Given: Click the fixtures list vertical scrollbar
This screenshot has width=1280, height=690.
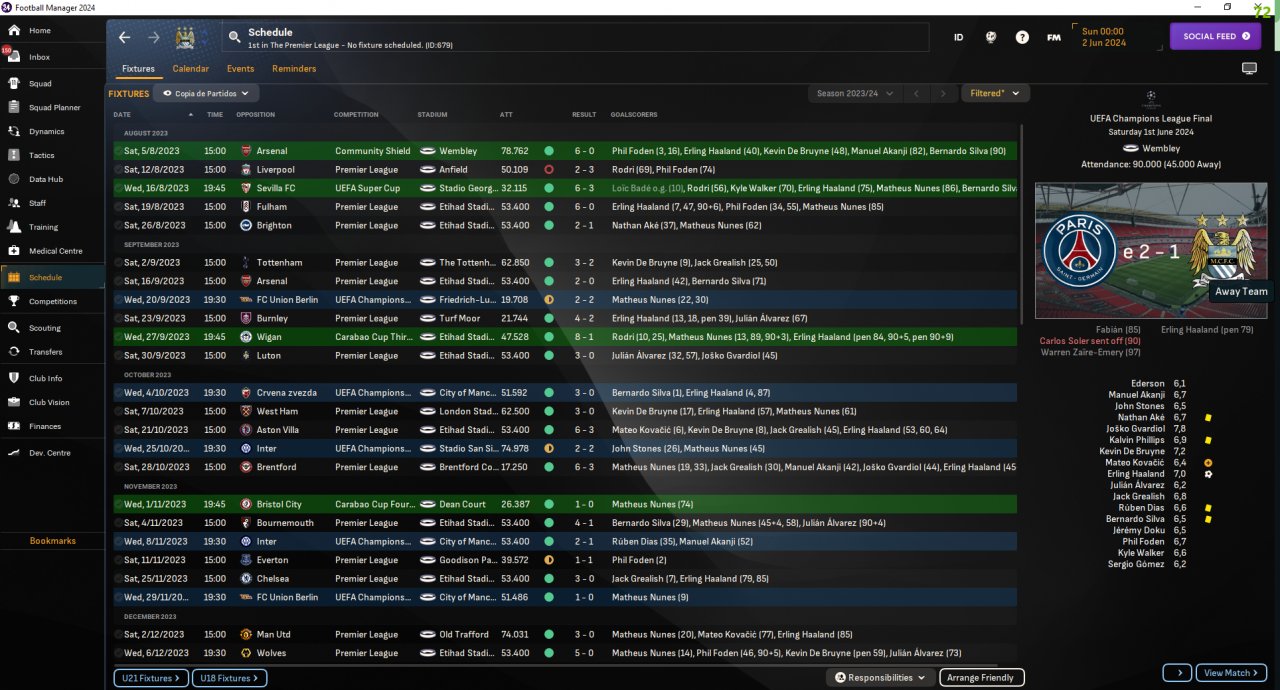Looking at the screenshot, I should tap(1021, 225).
